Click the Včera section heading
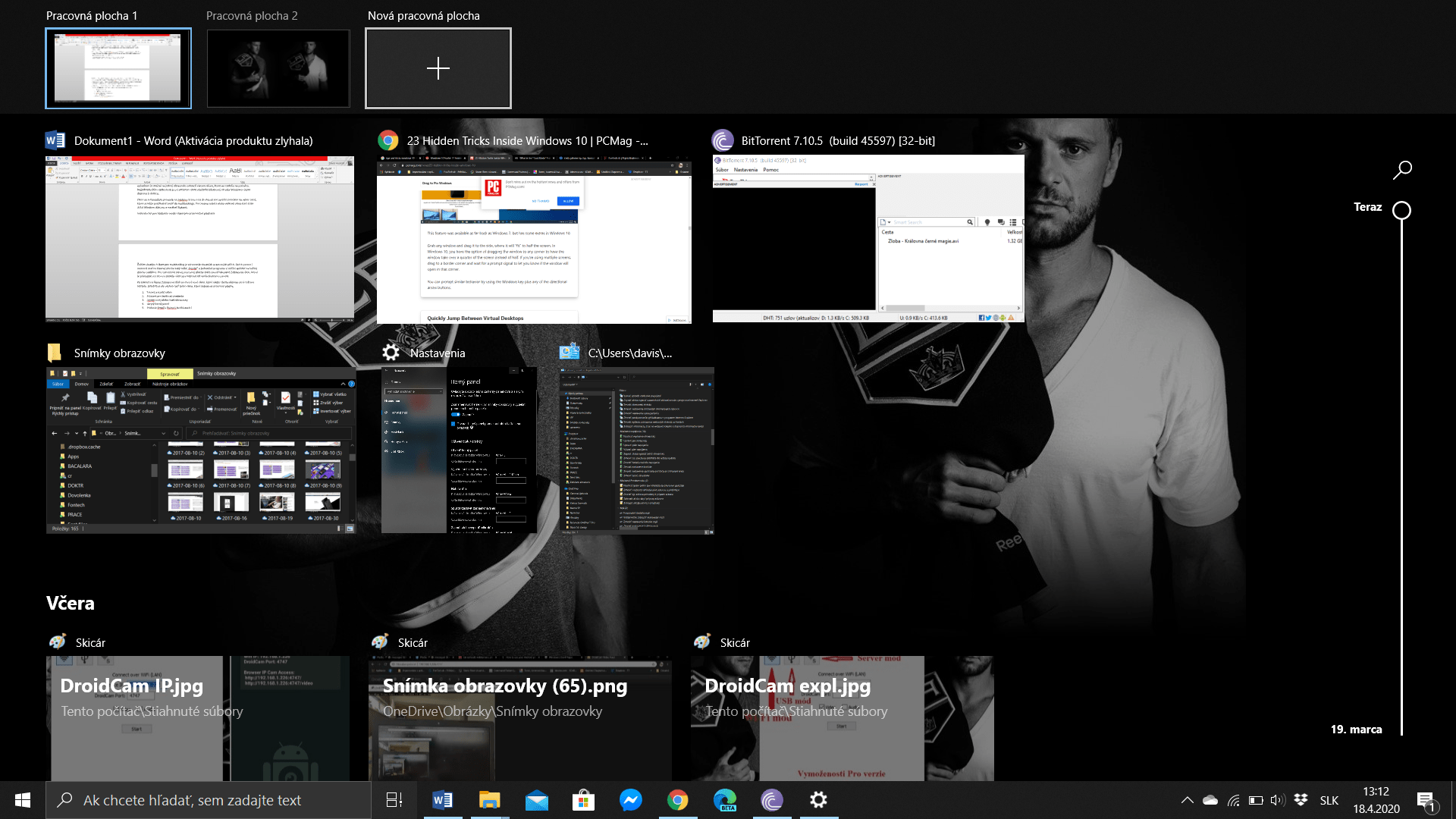The height and width of the screenshot is (819, 1456). 71,603
